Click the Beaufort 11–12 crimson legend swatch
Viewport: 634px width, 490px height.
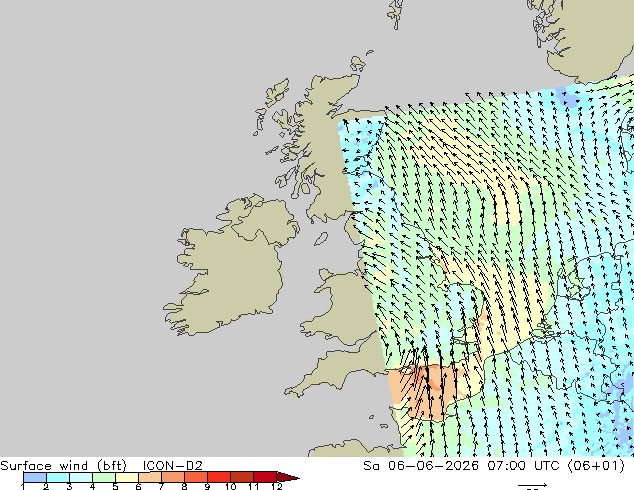(265, 477)
